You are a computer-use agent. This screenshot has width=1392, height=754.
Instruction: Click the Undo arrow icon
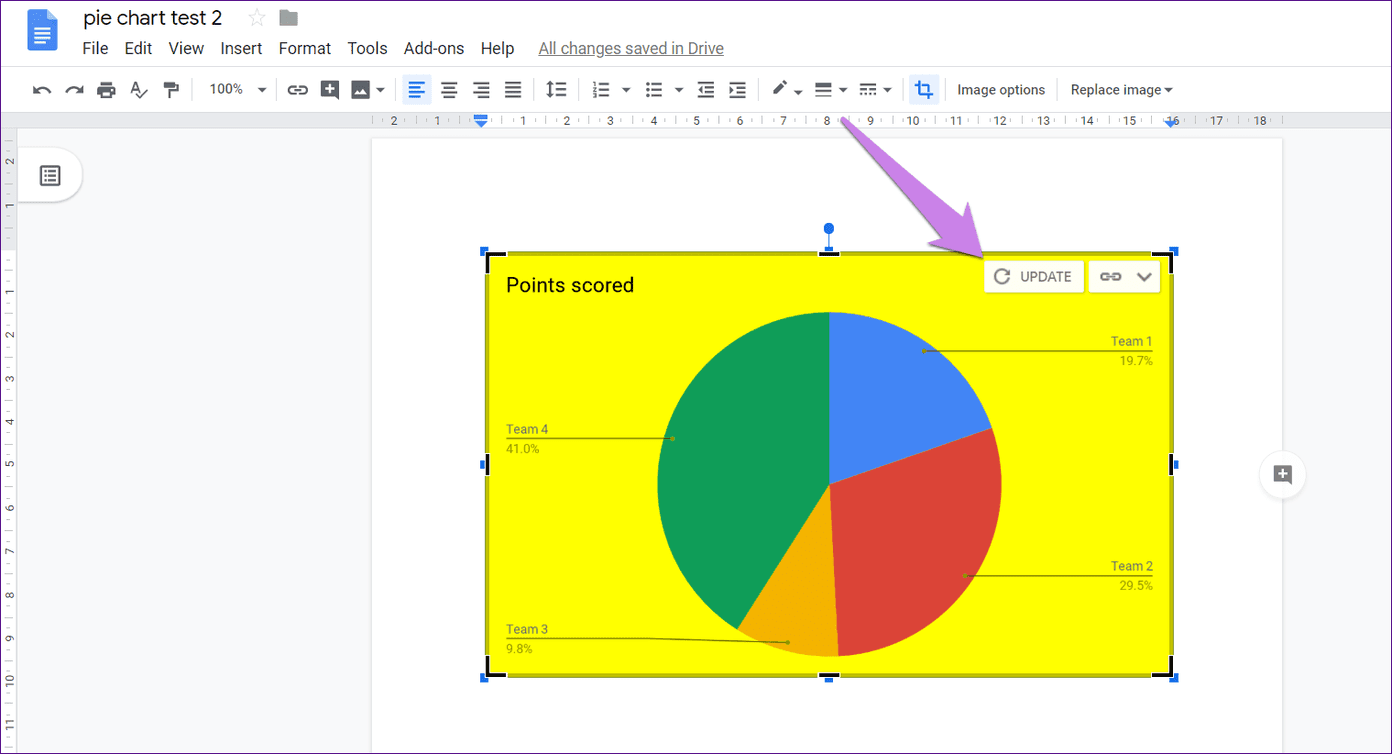coord(42,90)
